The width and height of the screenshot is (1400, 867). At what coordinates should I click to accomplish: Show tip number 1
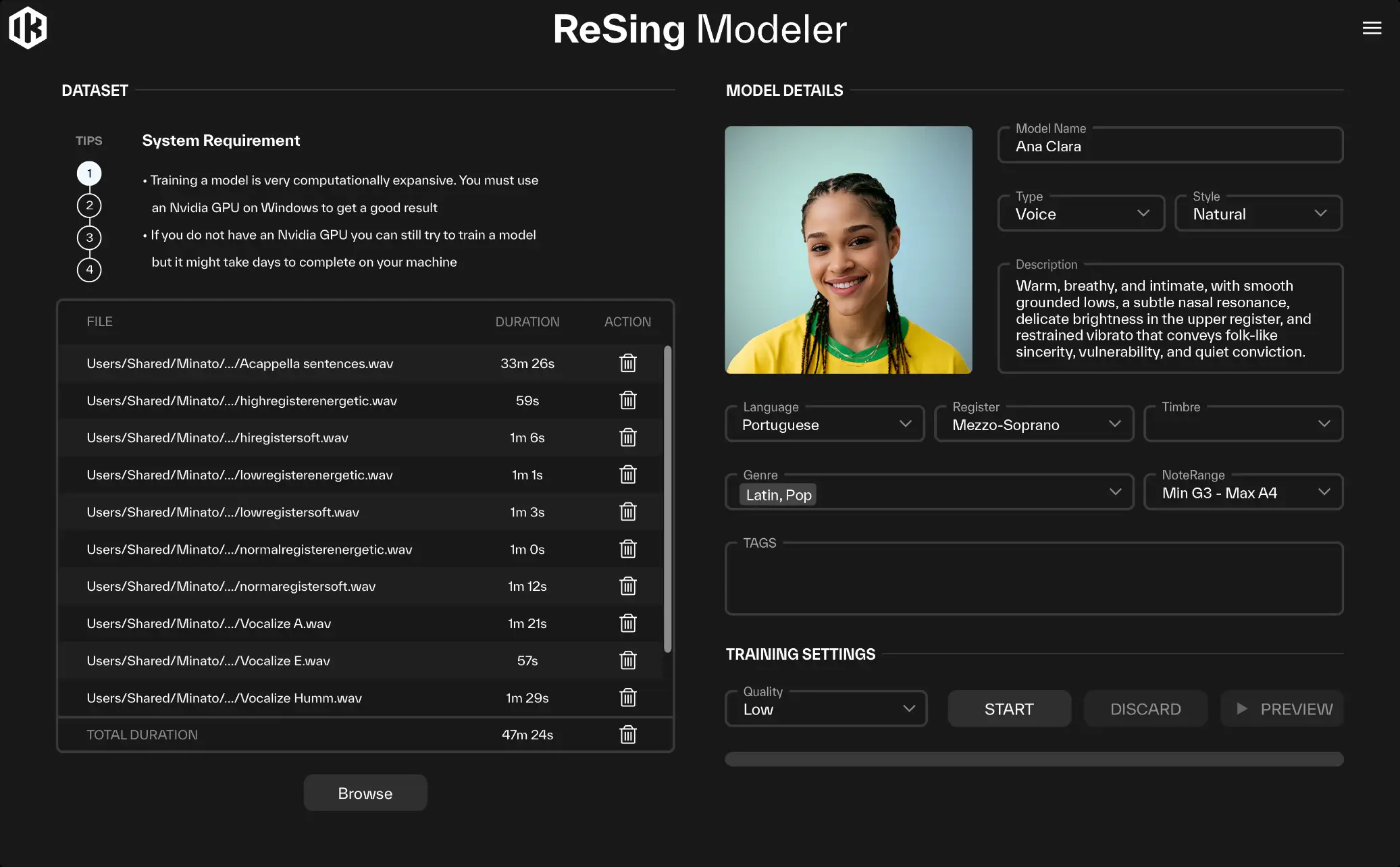[x=89, y=174]
